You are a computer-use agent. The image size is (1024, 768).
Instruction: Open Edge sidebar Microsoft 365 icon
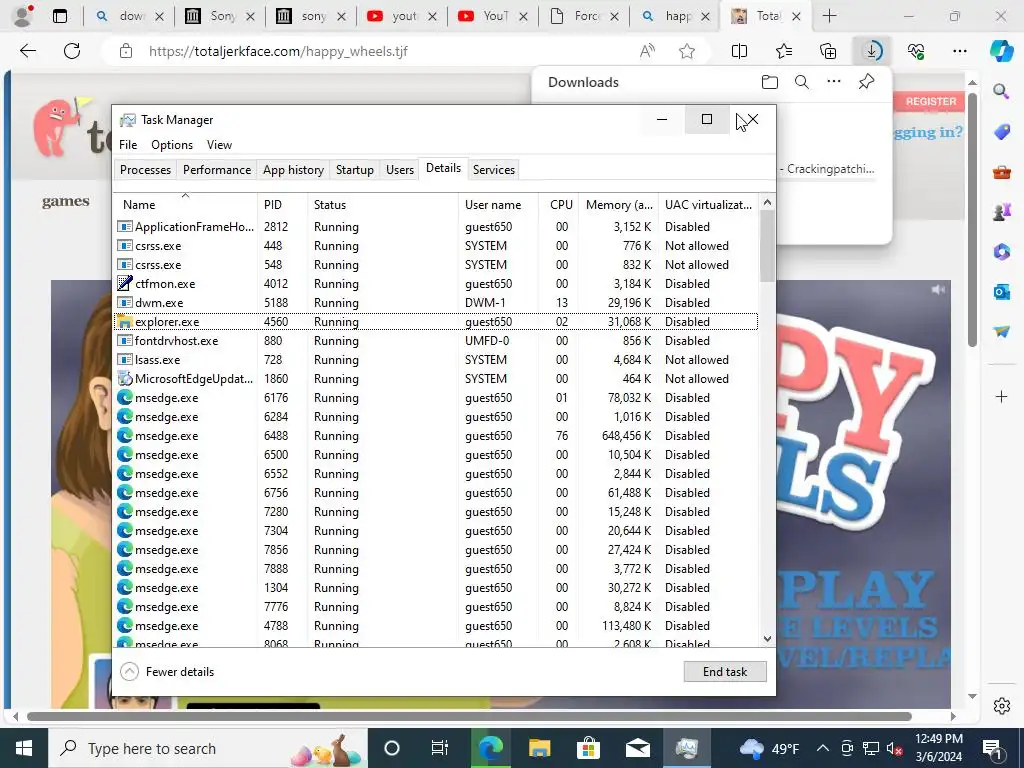[x=1001, y=251]
